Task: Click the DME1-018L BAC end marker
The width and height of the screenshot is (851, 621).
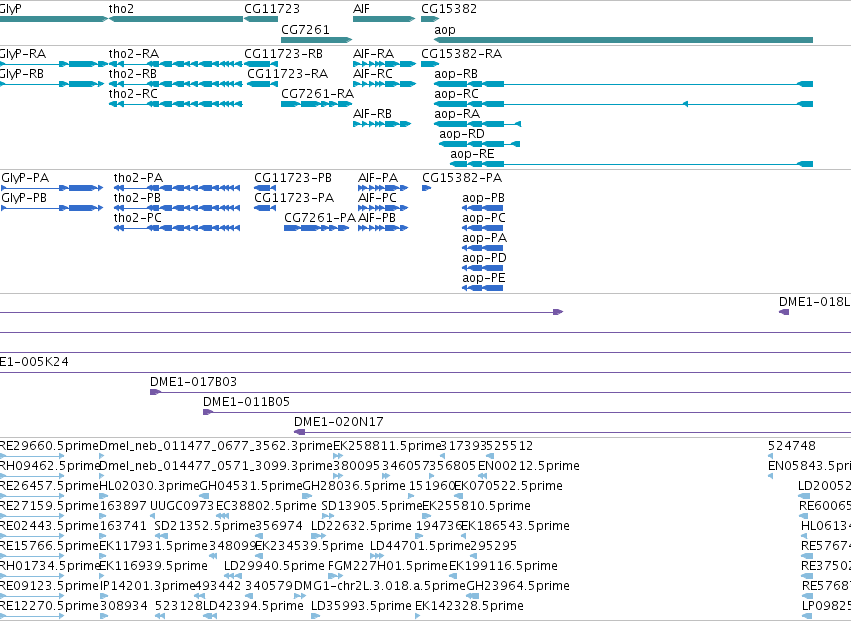Action: (x=784, y=312)
